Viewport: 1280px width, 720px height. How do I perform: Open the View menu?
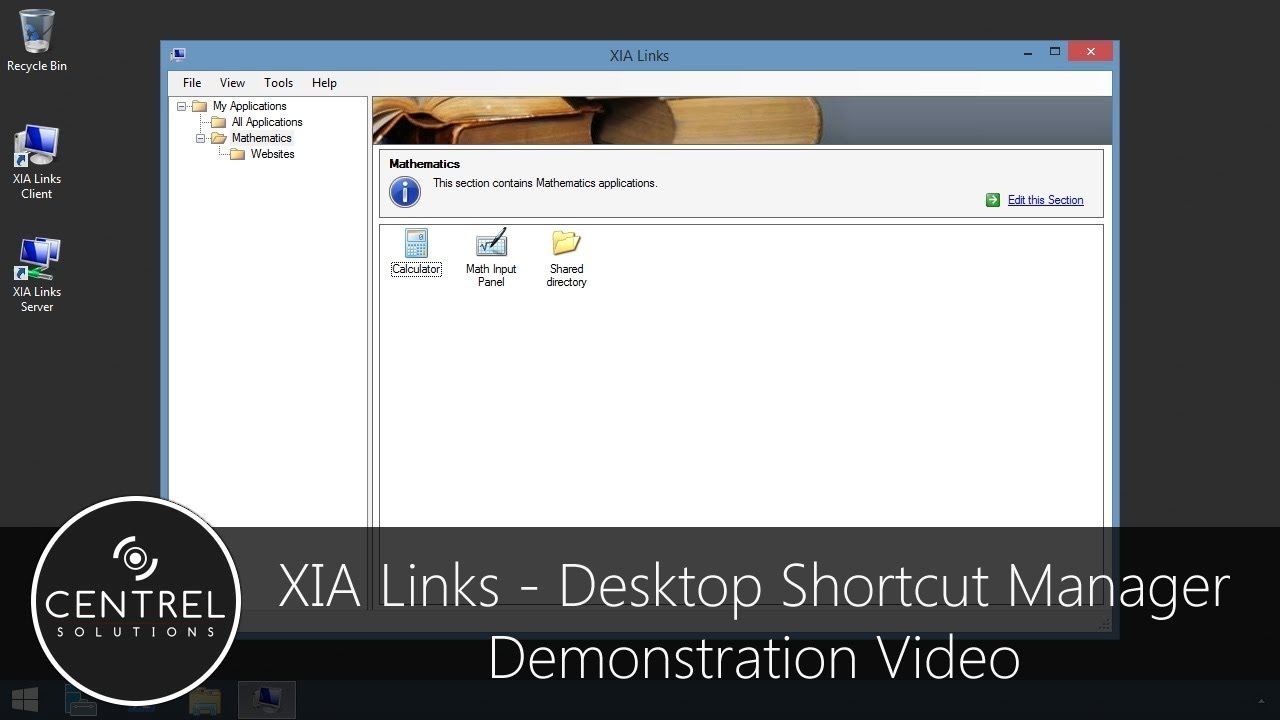coord(233,83)
